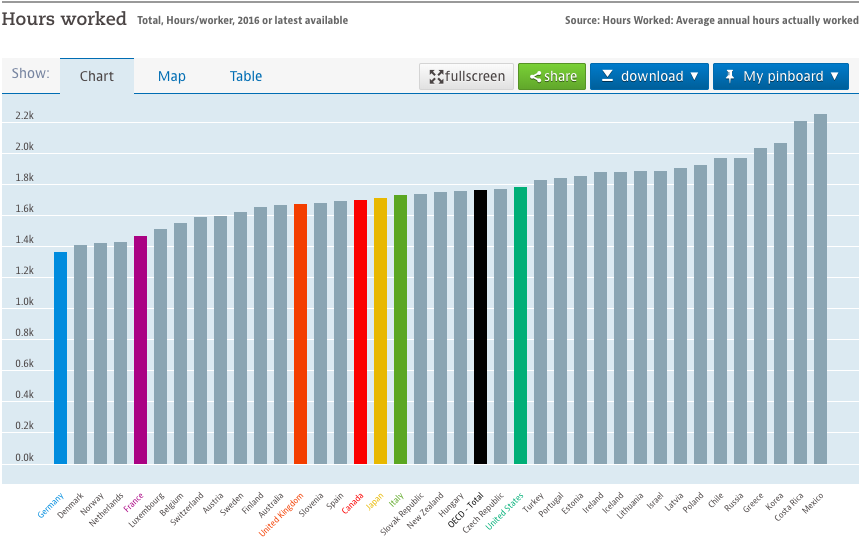The width and height of the screenshot is (862, 541).
Task: Open the fullscreen chart view
Action: pos(467,77)
